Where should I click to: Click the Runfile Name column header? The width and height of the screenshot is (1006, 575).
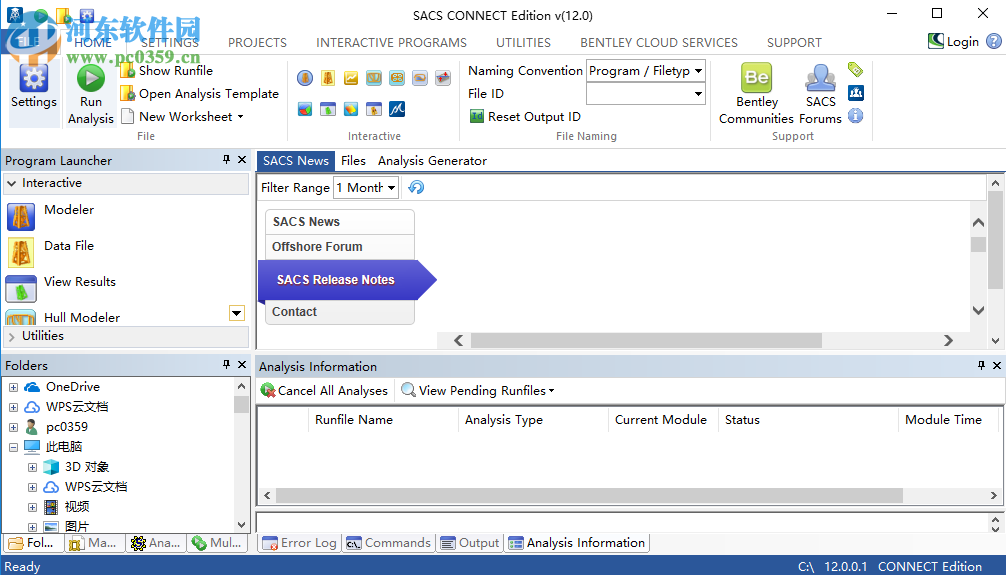pos(383,420)
